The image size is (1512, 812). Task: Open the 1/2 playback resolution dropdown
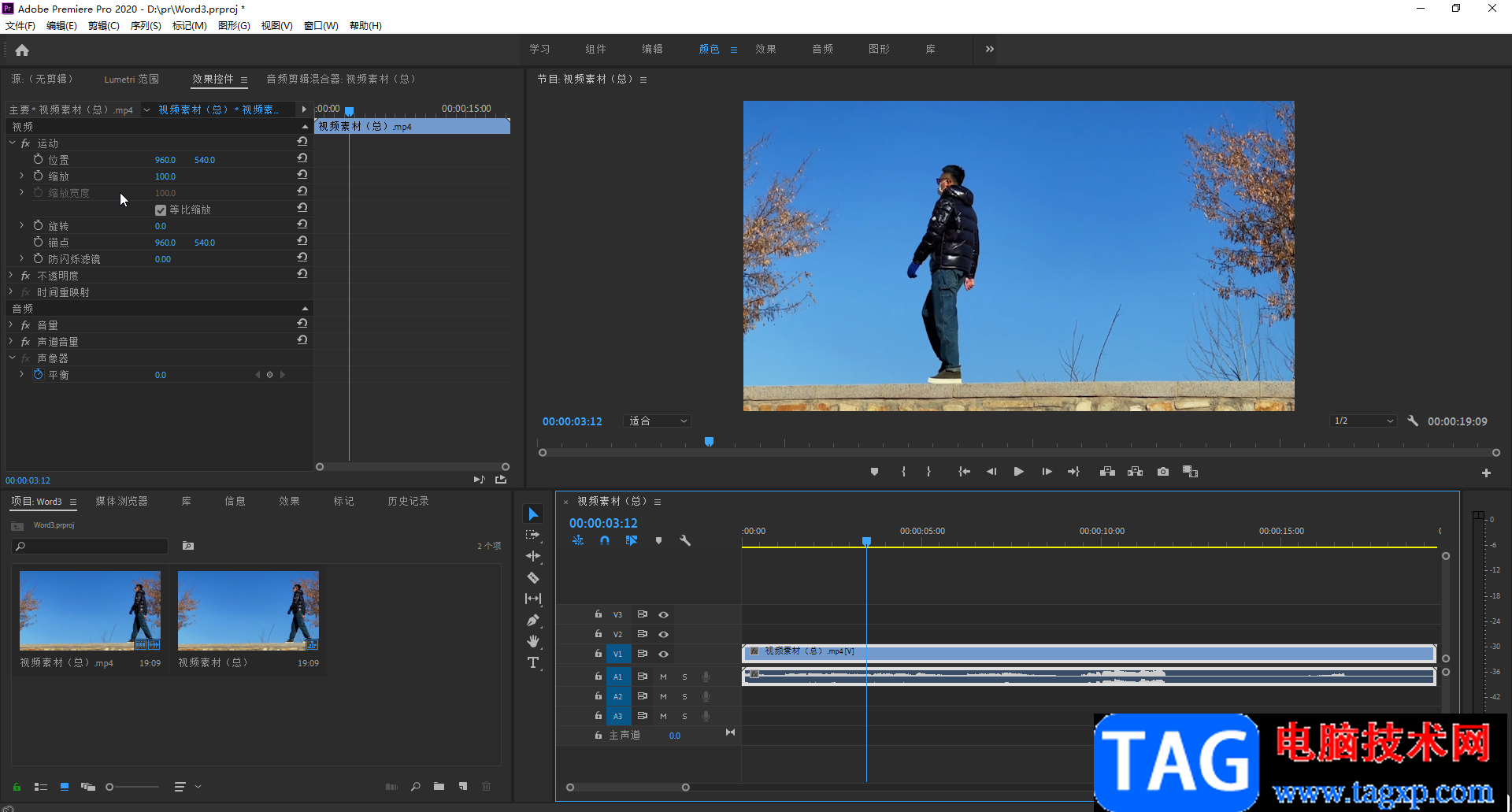click(x=1363, y=421)
